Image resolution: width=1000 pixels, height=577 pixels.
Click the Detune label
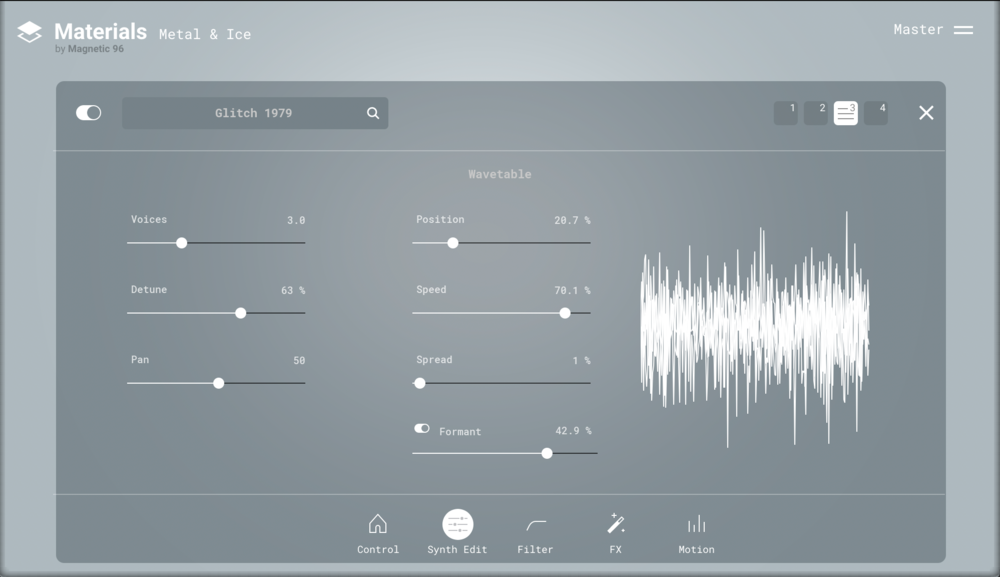point(149,289)
